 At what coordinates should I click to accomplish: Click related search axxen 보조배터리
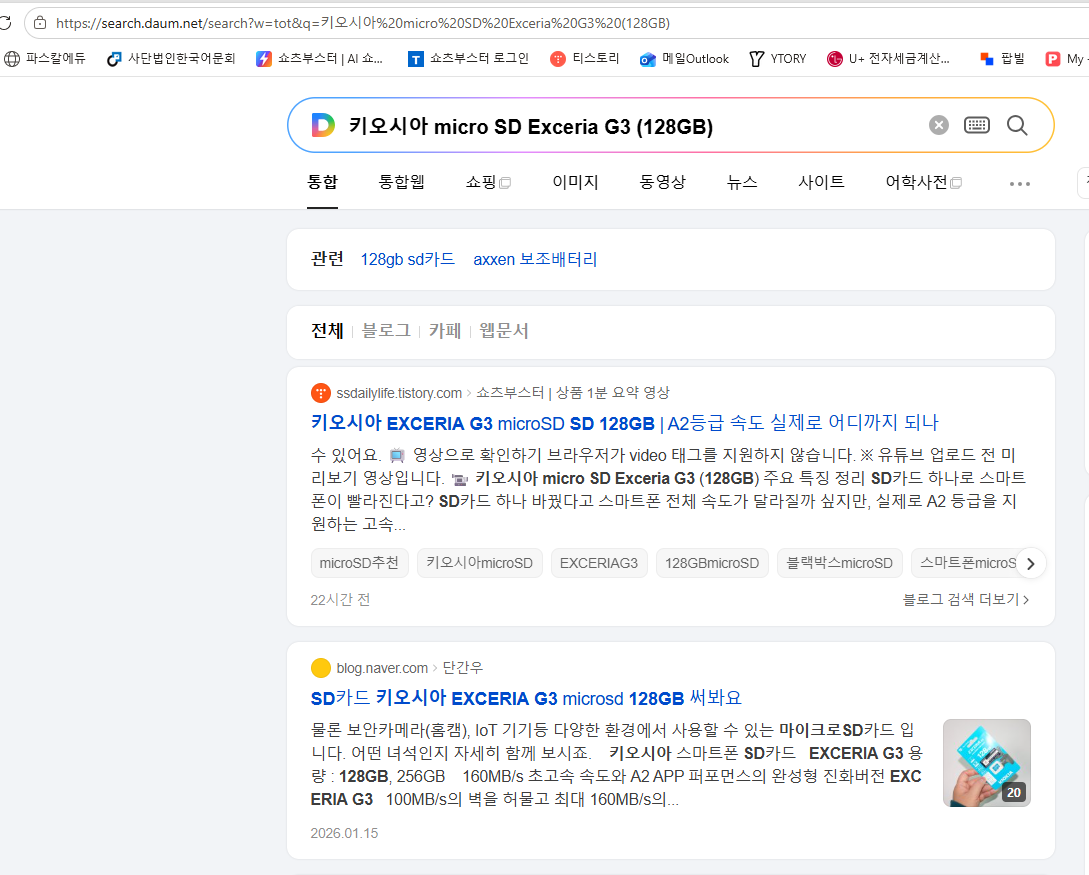tap(535, 259)
